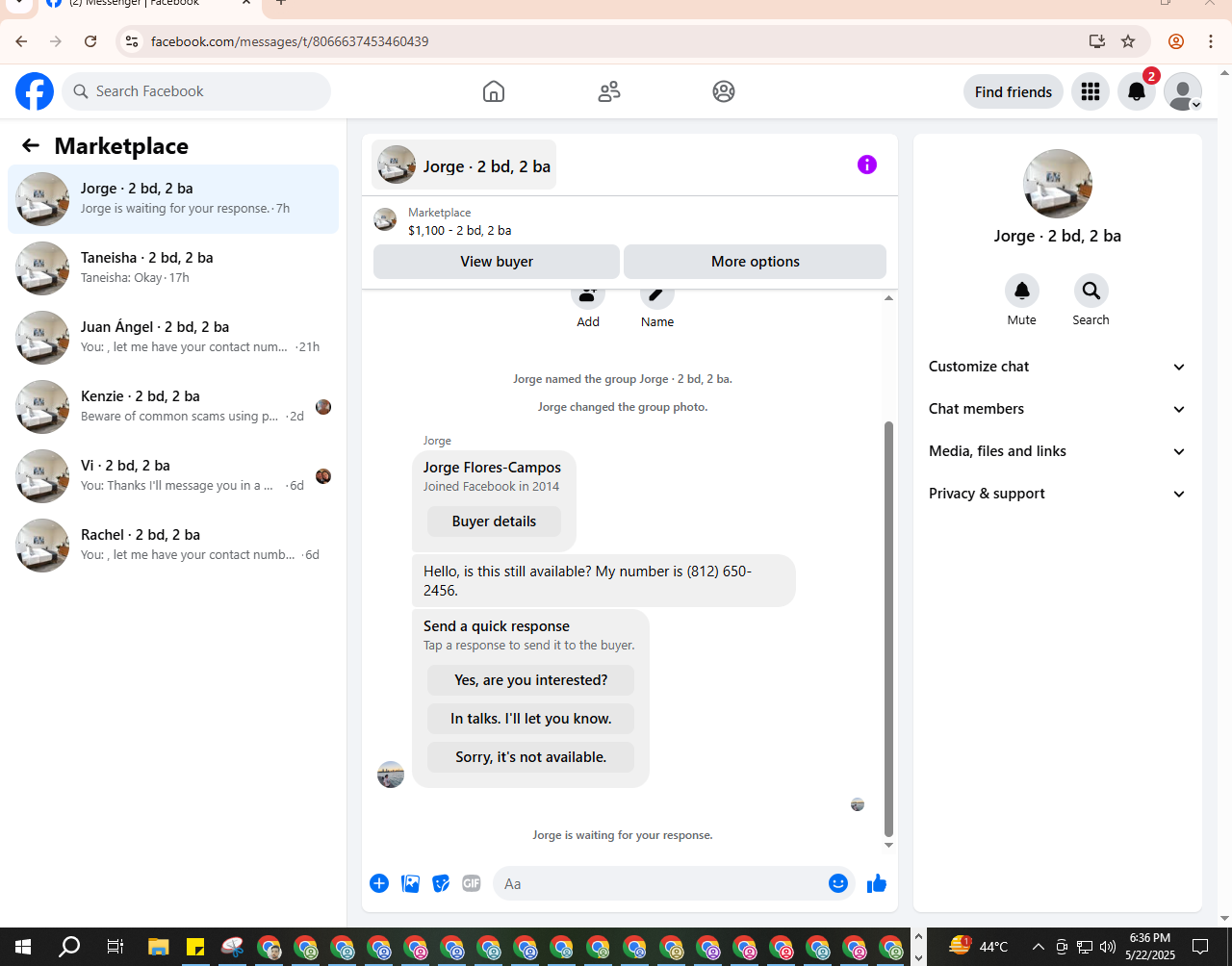The height and width of the screenshot is (966, 1232).
Task: Bookmark this page with the star icon
Action: [1128, 41]
